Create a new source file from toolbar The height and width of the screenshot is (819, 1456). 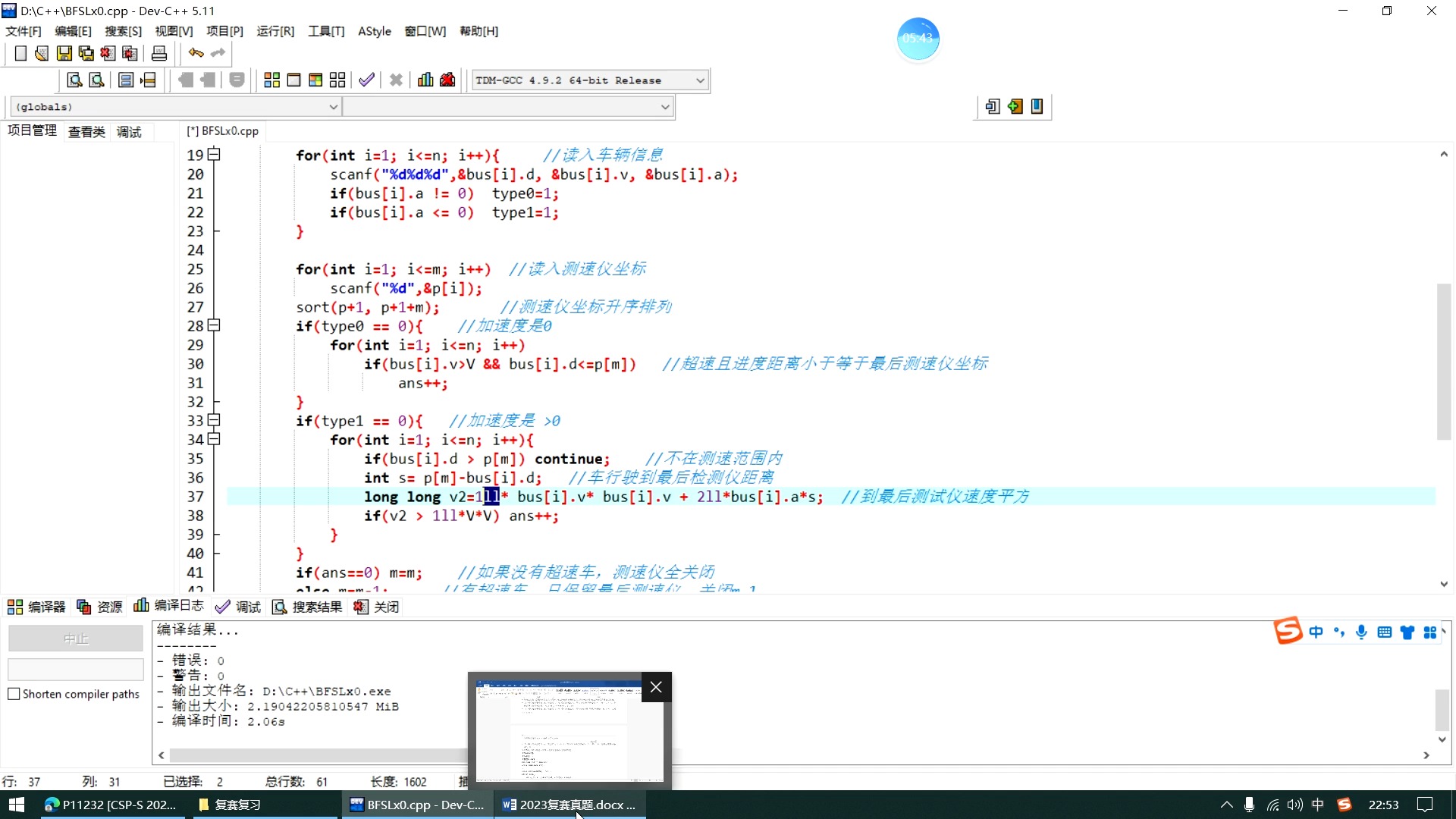[20, 53]
